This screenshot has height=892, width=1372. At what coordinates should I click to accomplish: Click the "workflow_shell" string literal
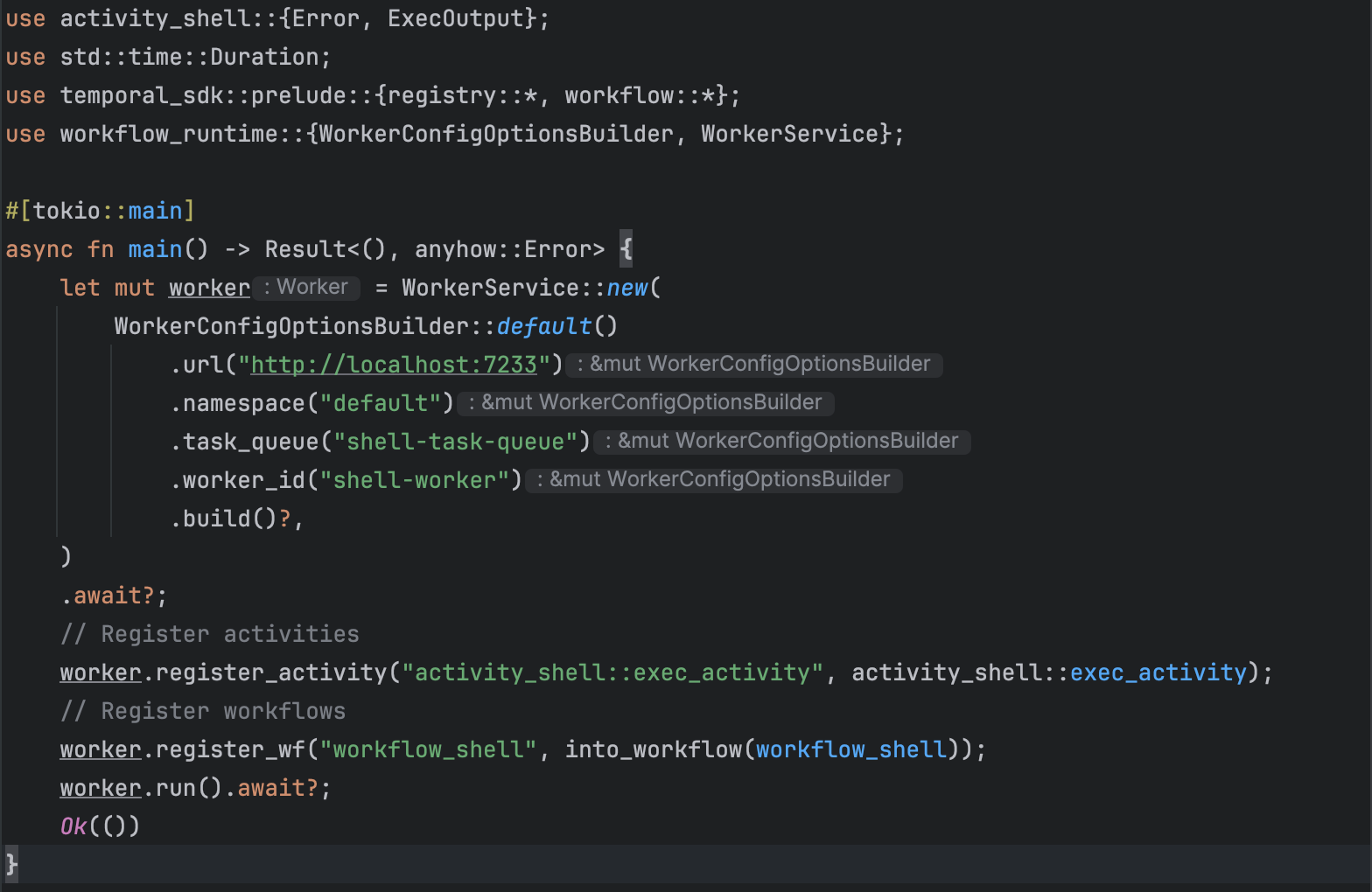(429, 749)
